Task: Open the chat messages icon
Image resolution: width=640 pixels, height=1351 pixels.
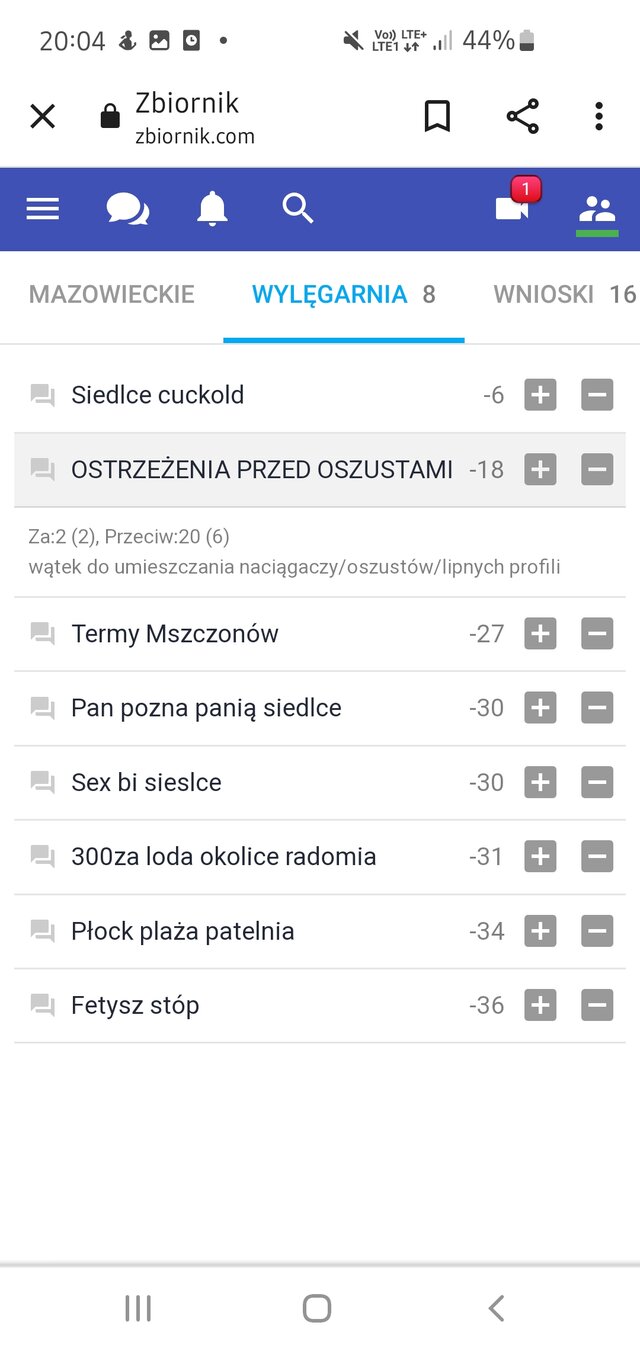Action: point(127,209)
